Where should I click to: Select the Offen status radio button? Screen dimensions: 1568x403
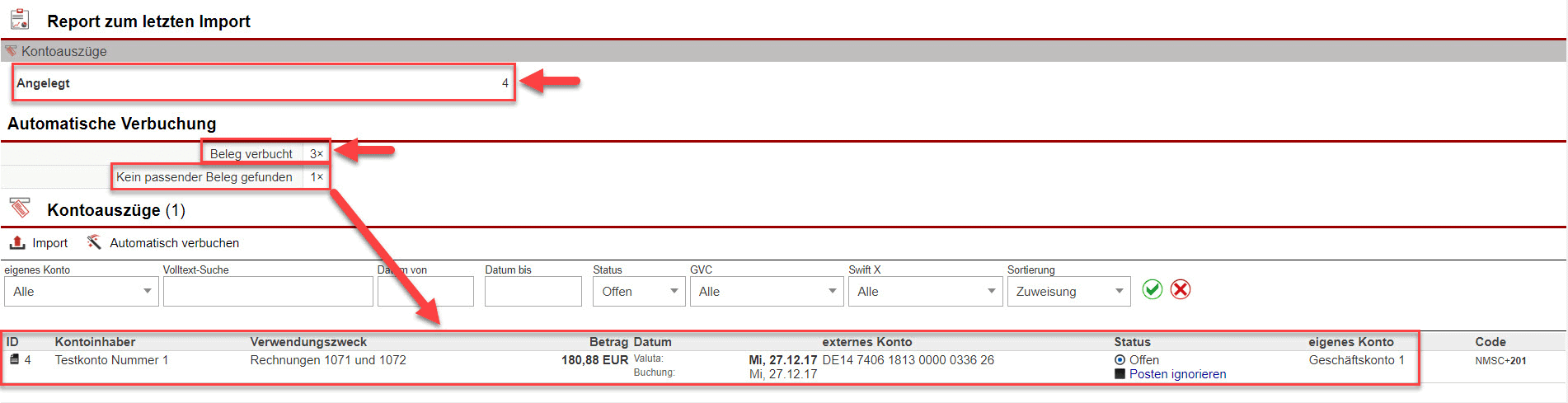click(1120, 360)
